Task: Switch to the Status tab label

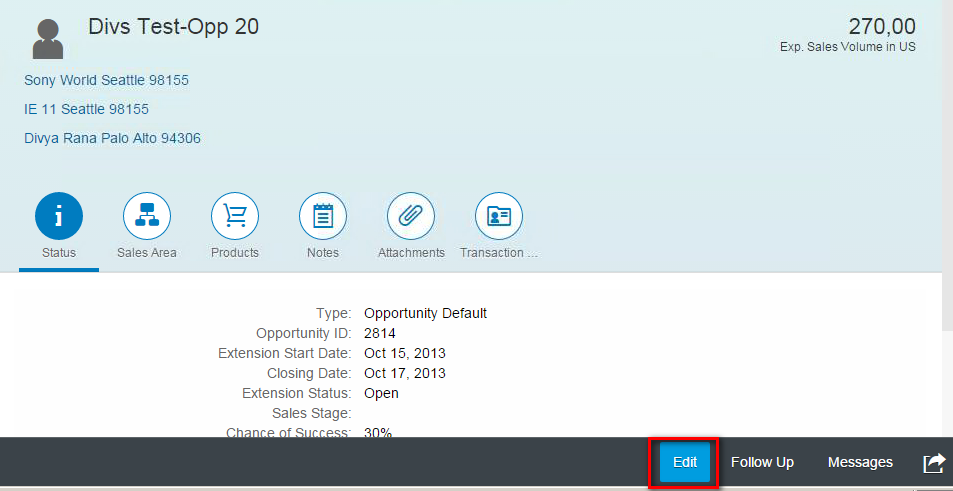Action: coord(59,253)
